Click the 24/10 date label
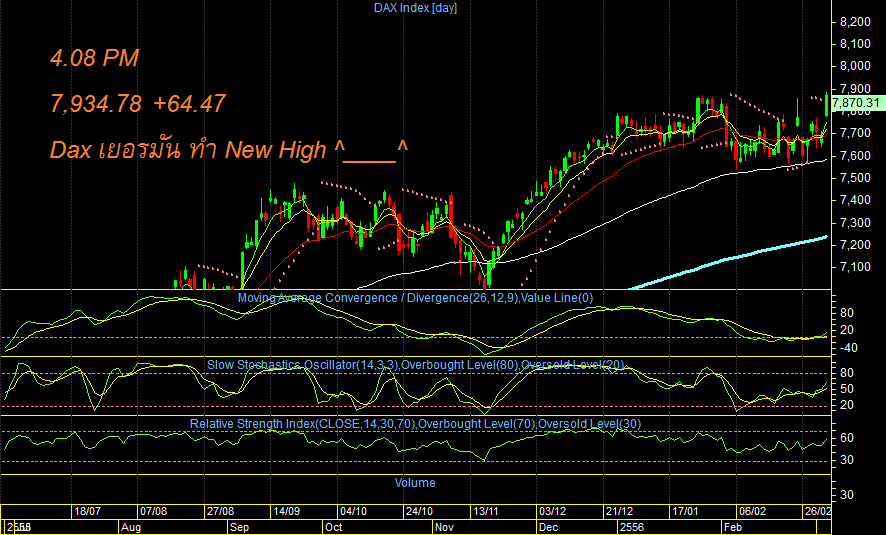886x535 pixels. click(x=419, y=511)
